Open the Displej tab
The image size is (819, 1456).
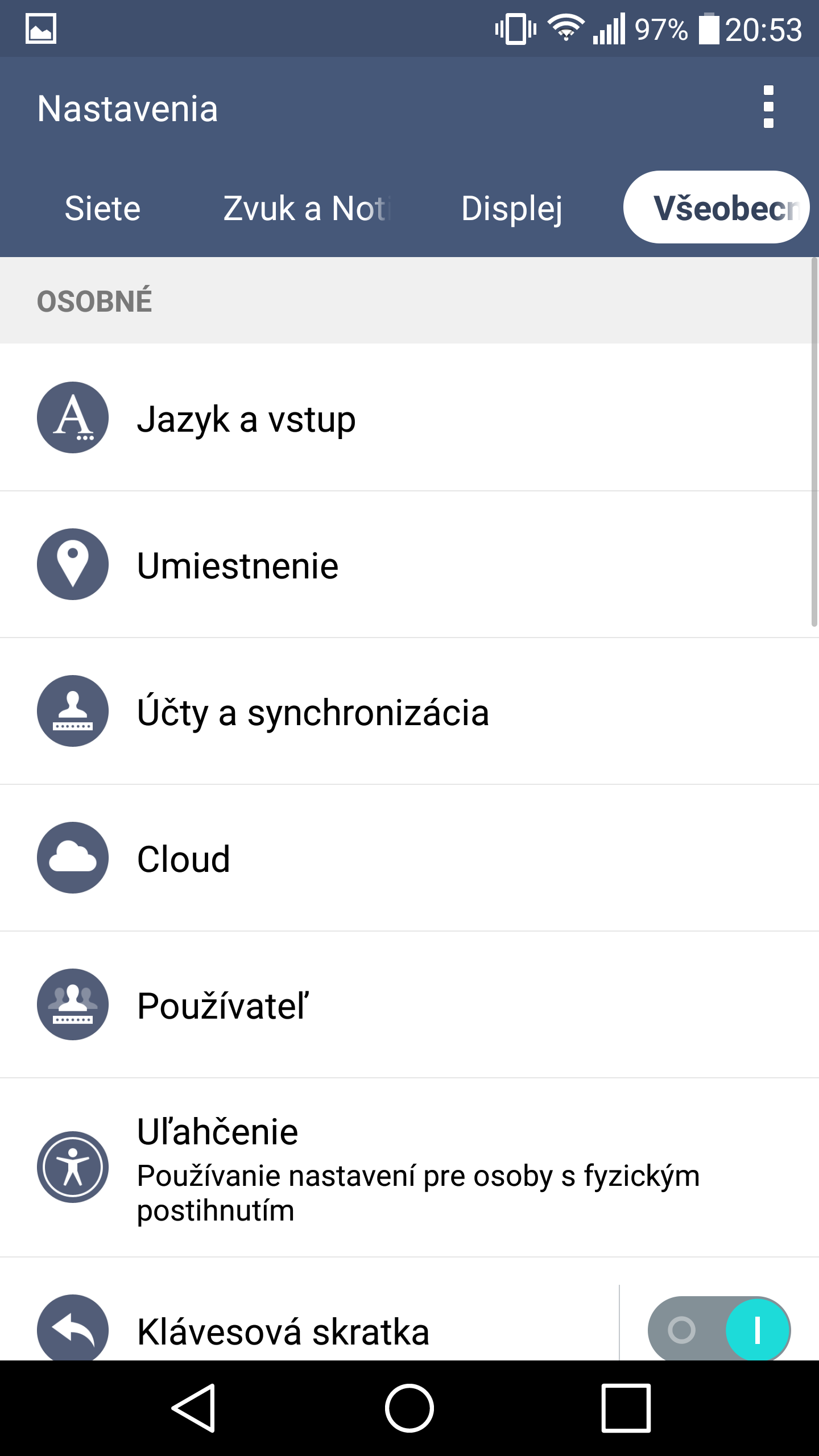pos(512,208)
